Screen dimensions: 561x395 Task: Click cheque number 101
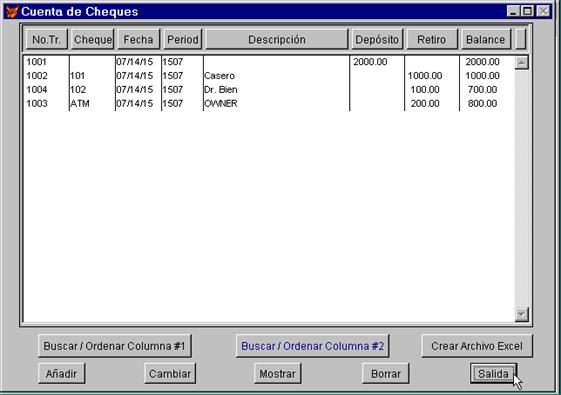click(x=77, y=75)
